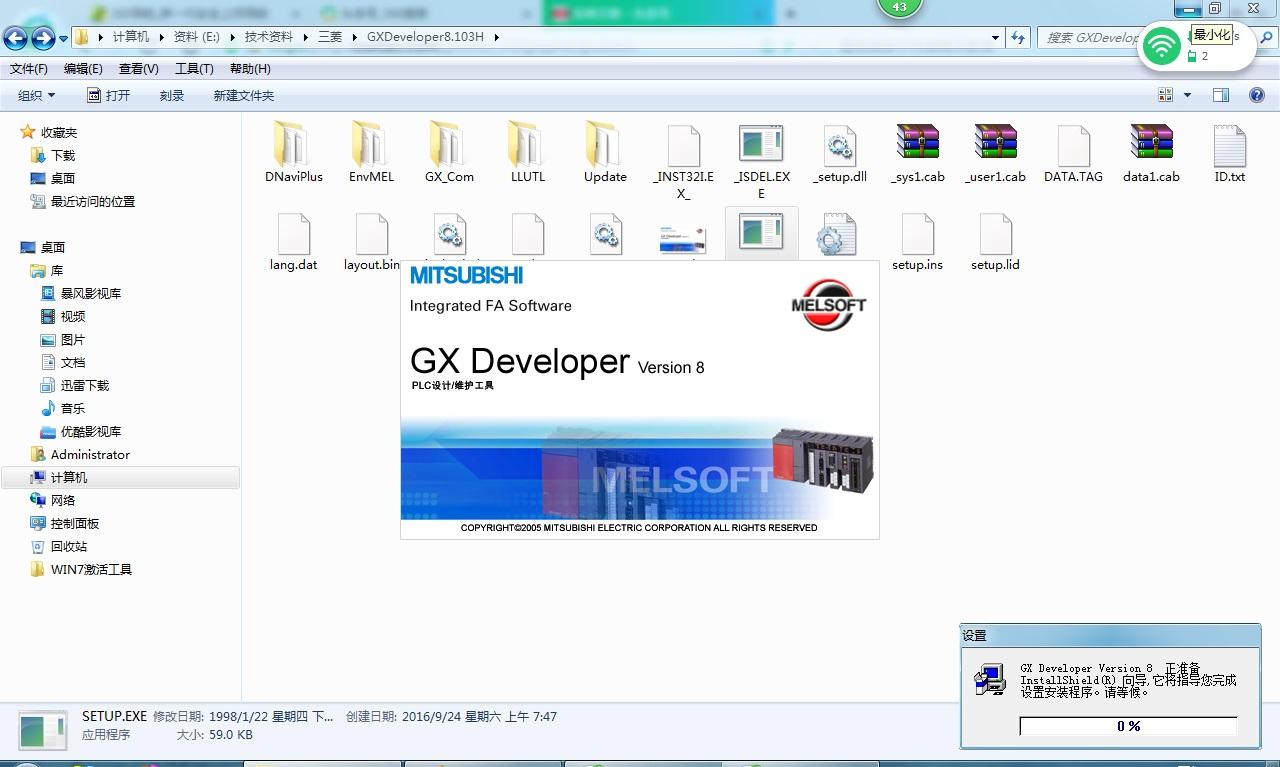Open 暴风影视库 library in the sidebar

coord(91,293)
